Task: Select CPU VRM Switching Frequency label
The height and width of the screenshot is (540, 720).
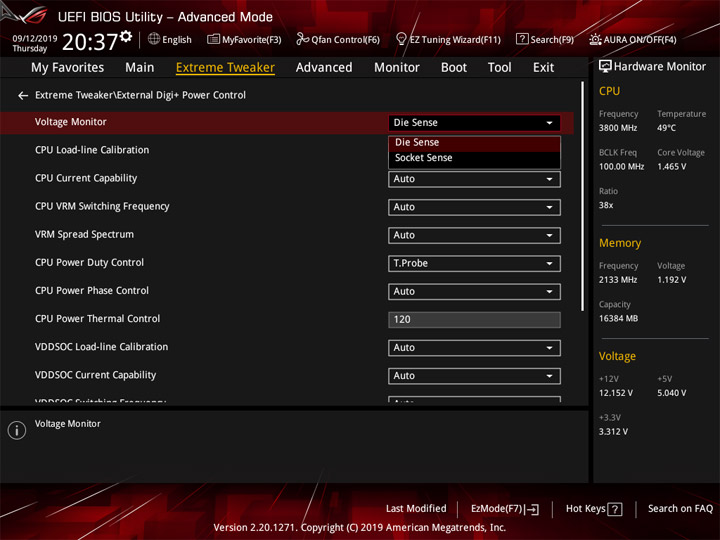Action: (102, 207)
